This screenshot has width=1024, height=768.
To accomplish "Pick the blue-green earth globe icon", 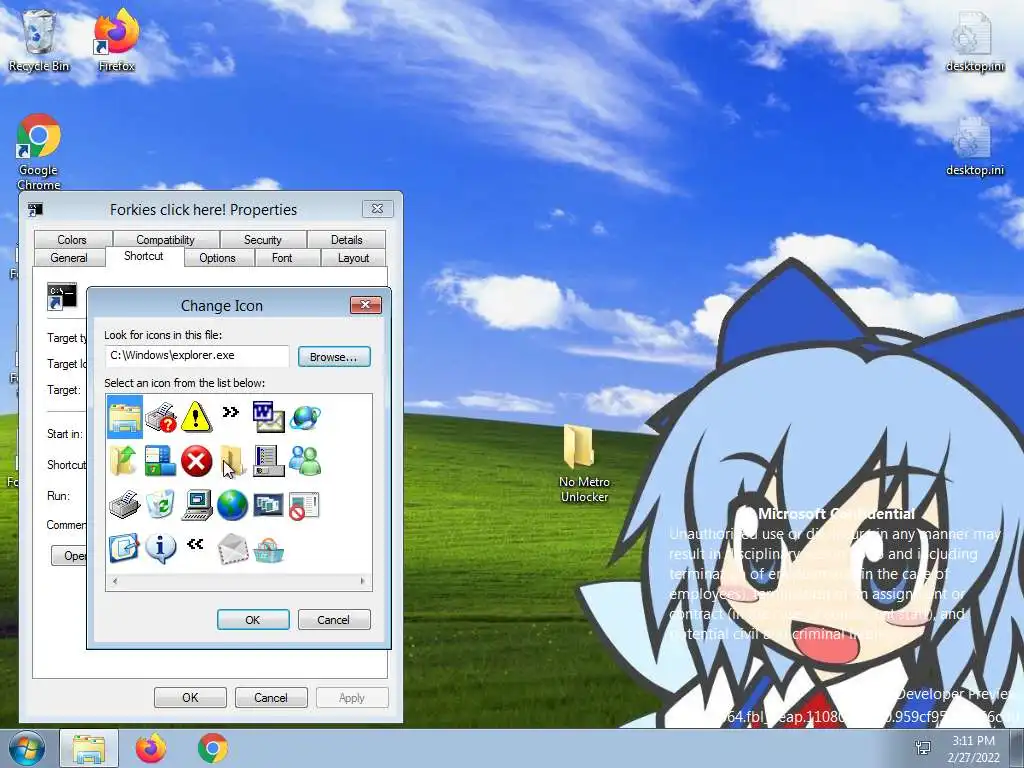I will click(x=232, y=505).
